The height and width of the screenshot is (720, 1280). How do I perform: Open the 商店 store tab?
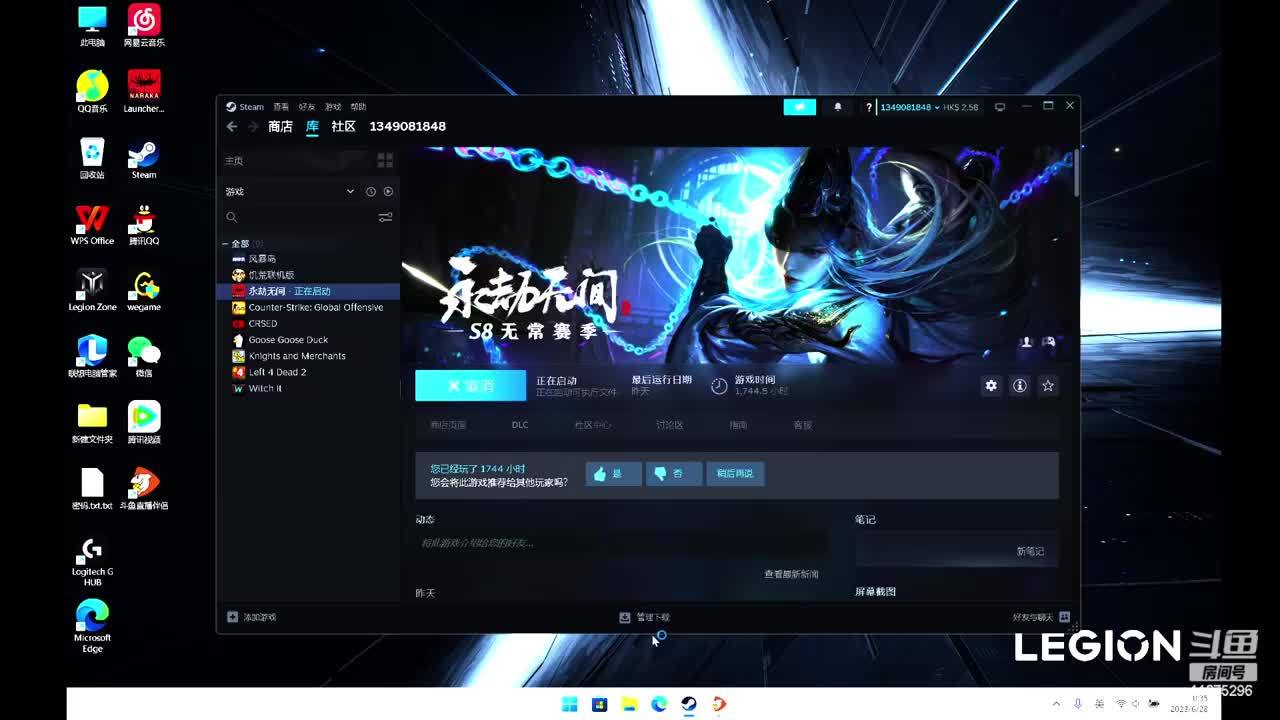coord(280,127)
